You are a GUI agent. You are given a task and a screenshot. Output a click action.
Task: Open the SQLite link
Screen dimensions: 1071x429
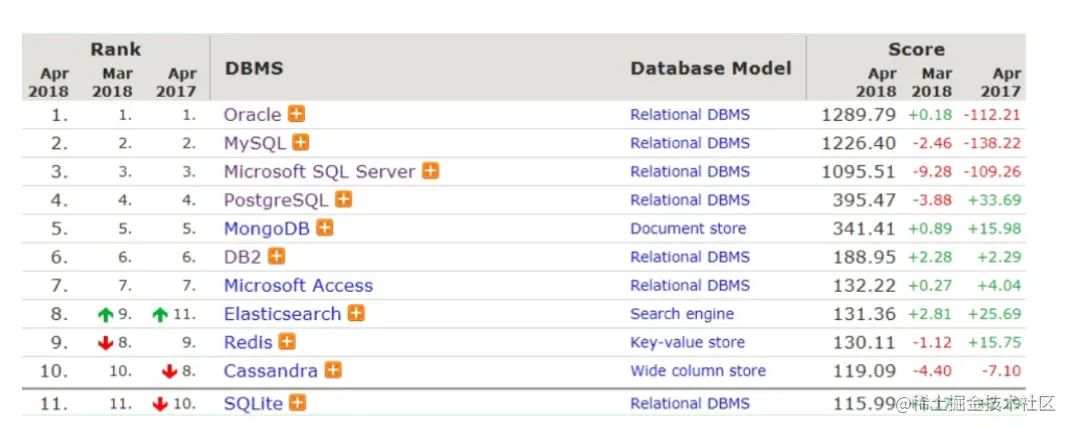tap(253, 404)
